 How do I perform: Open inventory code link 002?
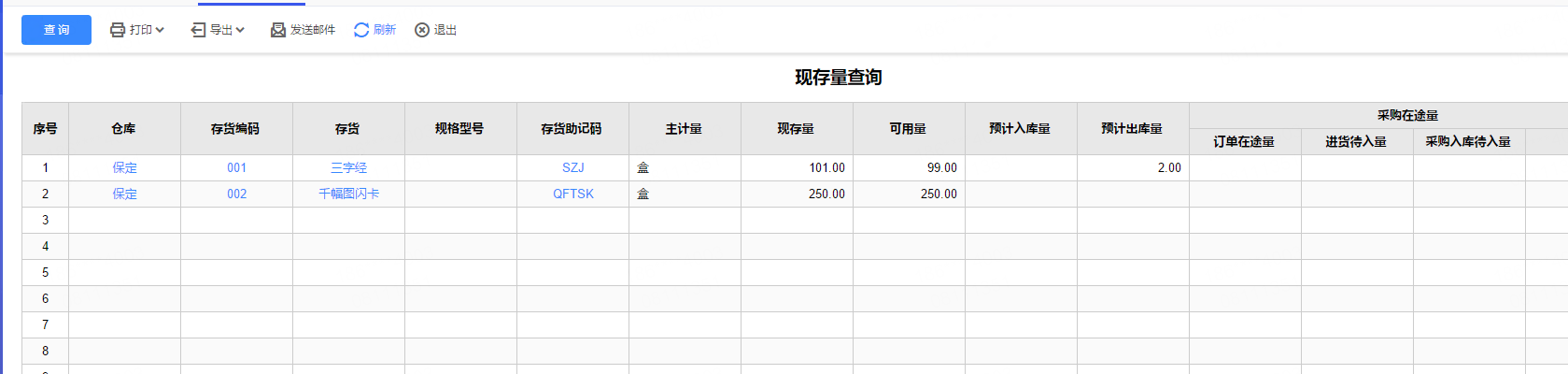pyautogui.click(x=237, y=194)
